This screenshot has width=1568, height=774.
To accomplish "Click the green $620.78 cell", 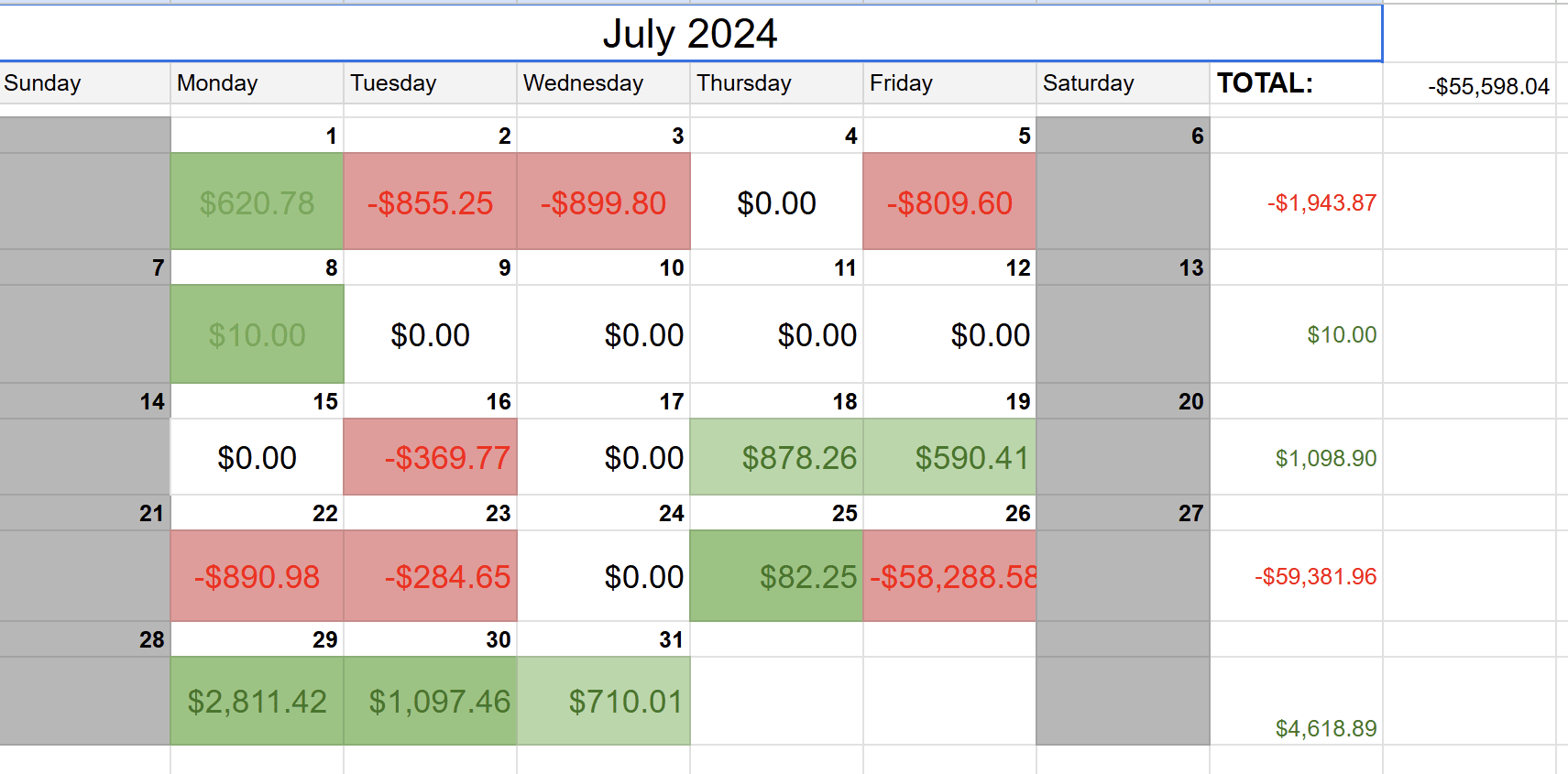I will pos(257,202).
